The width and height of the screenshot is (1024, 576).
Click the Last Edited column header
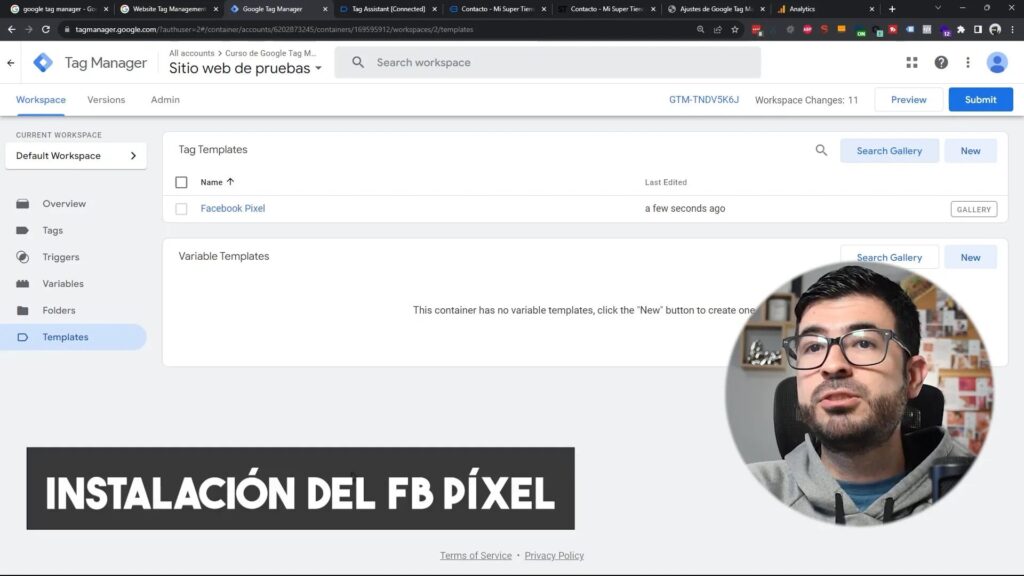coord(665,182)
